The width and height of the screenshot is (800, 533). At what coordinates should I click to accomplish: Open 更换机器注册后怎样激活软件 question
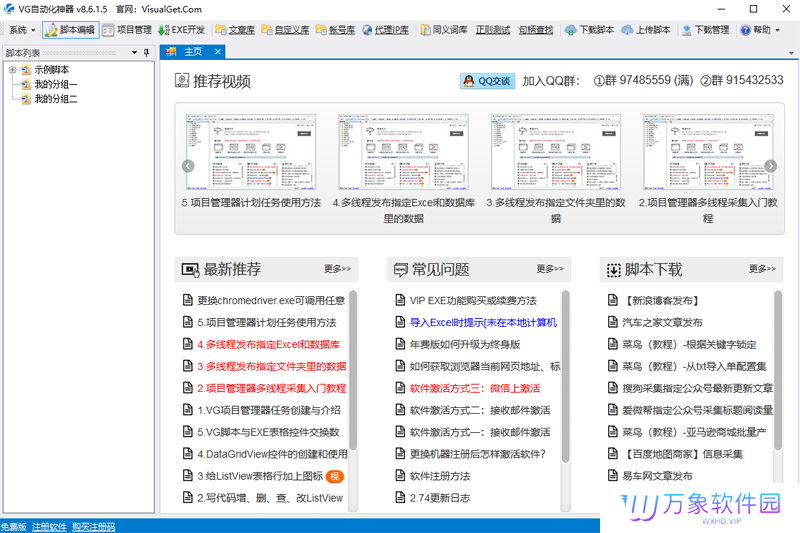pyautogui.click(x=478, y=454)
